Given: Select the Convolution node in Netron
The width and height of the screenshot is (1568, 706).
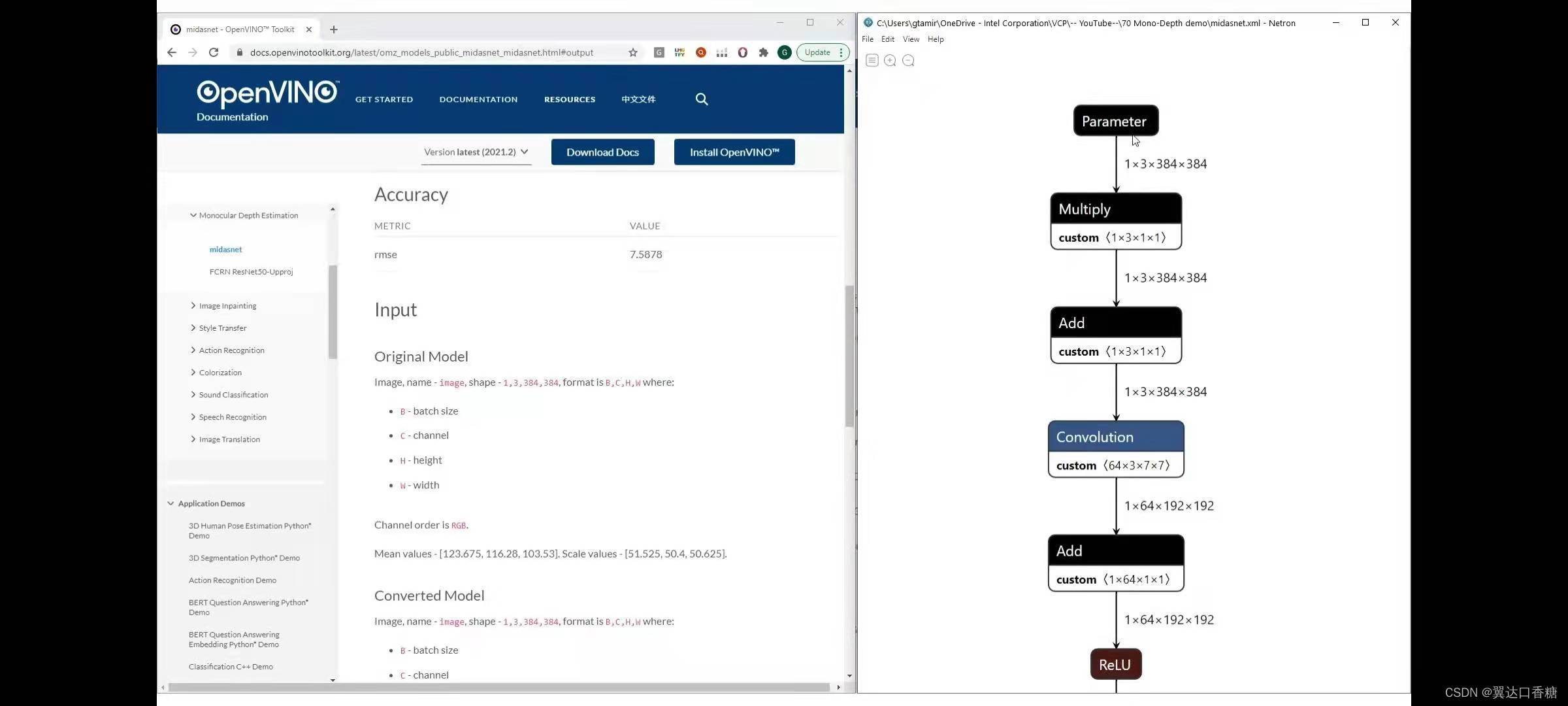Looking at the screenshot, I should [1115, 437].
